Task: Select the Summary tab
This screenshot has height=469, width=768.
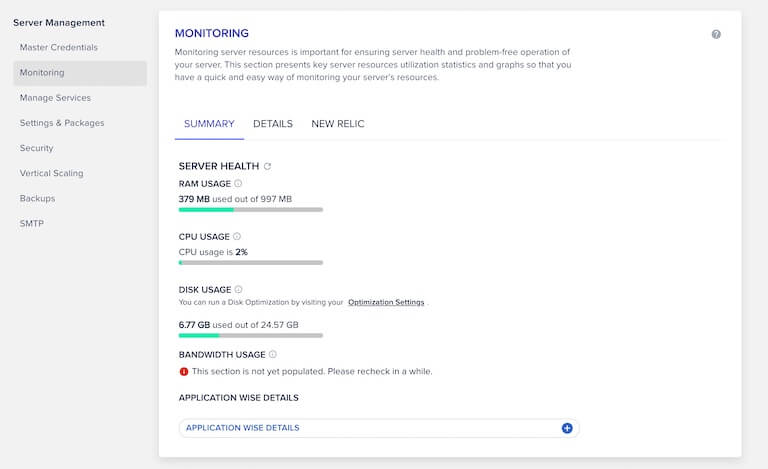Action: click(209, 124)
